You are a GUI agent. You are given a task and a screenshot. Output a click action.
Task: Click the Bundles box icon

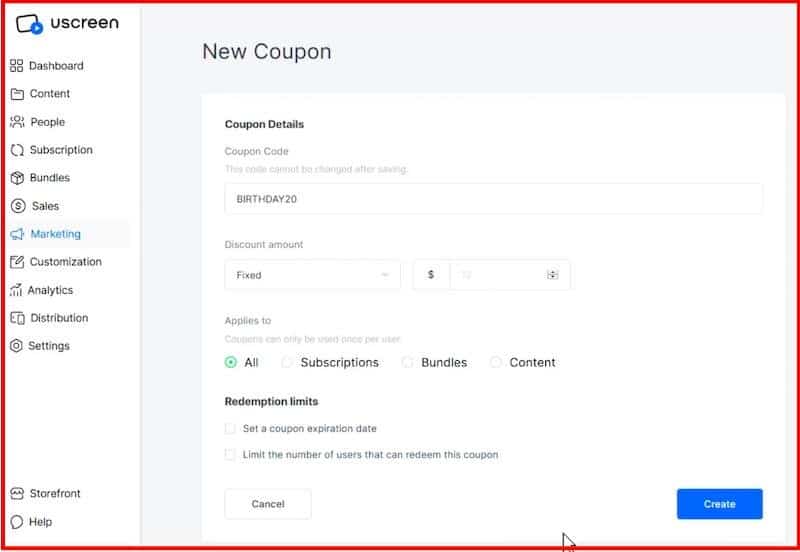click(17, 178)
